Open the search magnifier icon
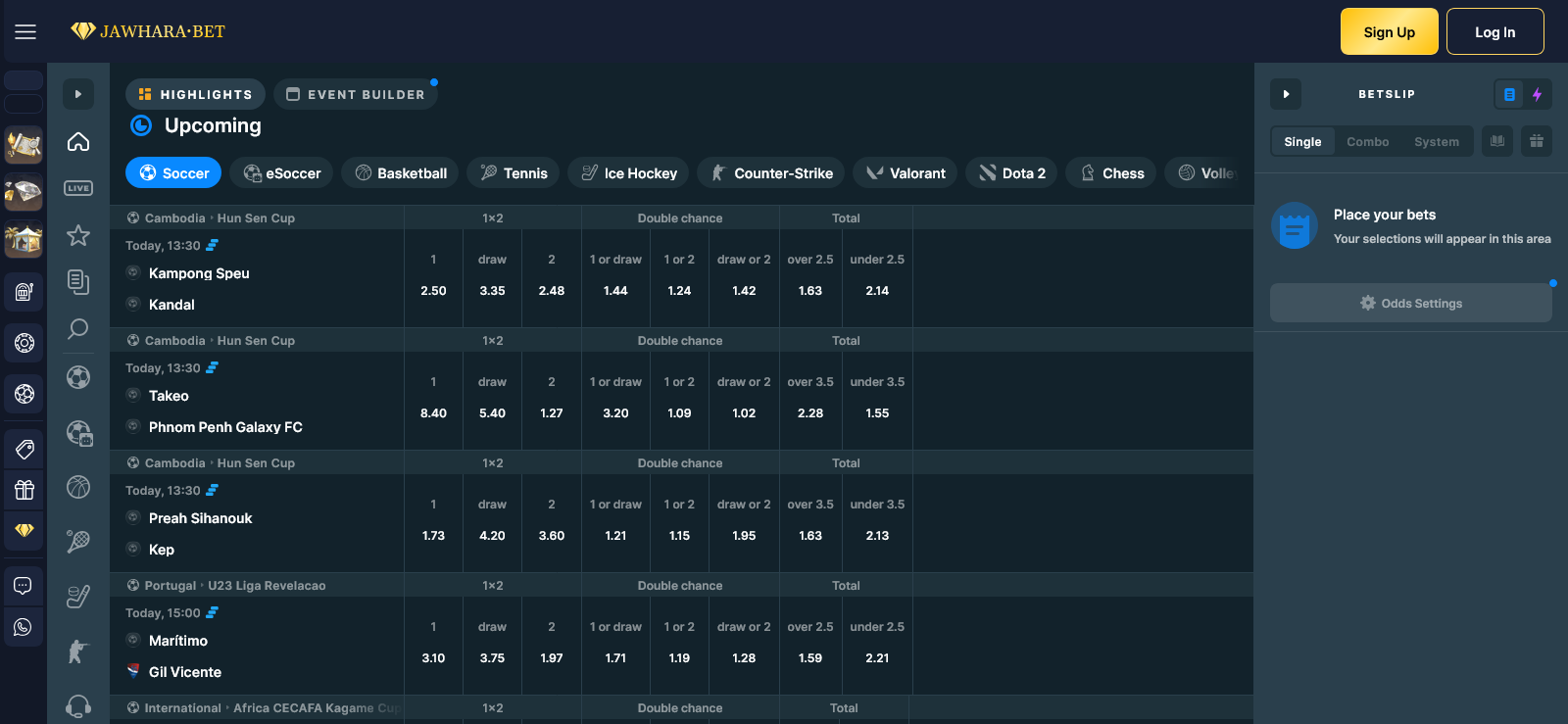The height and width of the screenshot is (724, 1568). click(x=78, y=328)
